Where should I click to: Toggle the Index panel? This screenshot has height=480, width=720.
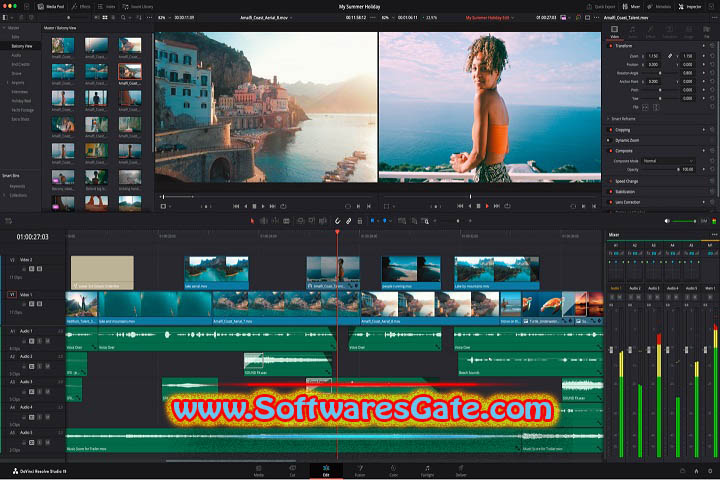107,6
